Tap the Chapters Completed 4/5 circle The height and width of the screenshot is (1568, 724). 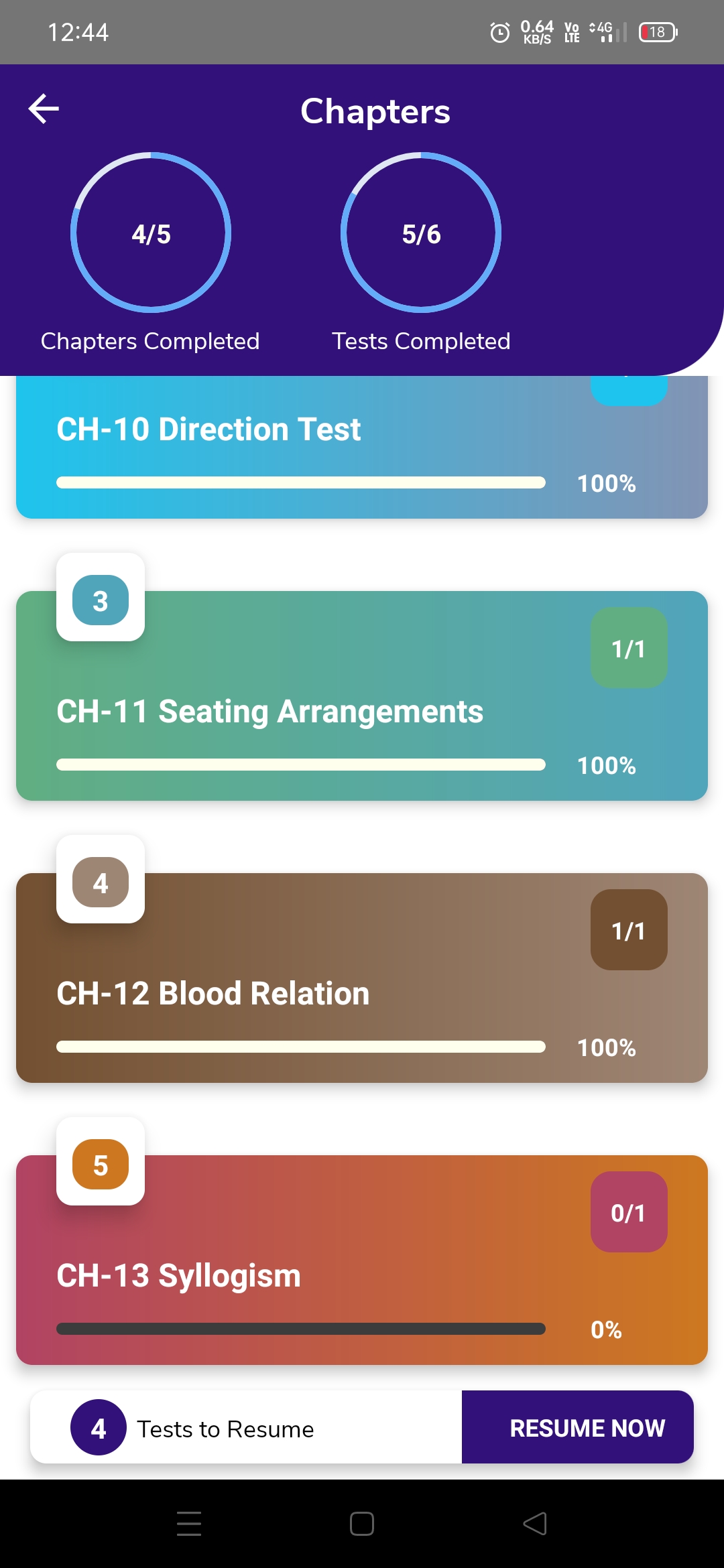click(151, 233)
